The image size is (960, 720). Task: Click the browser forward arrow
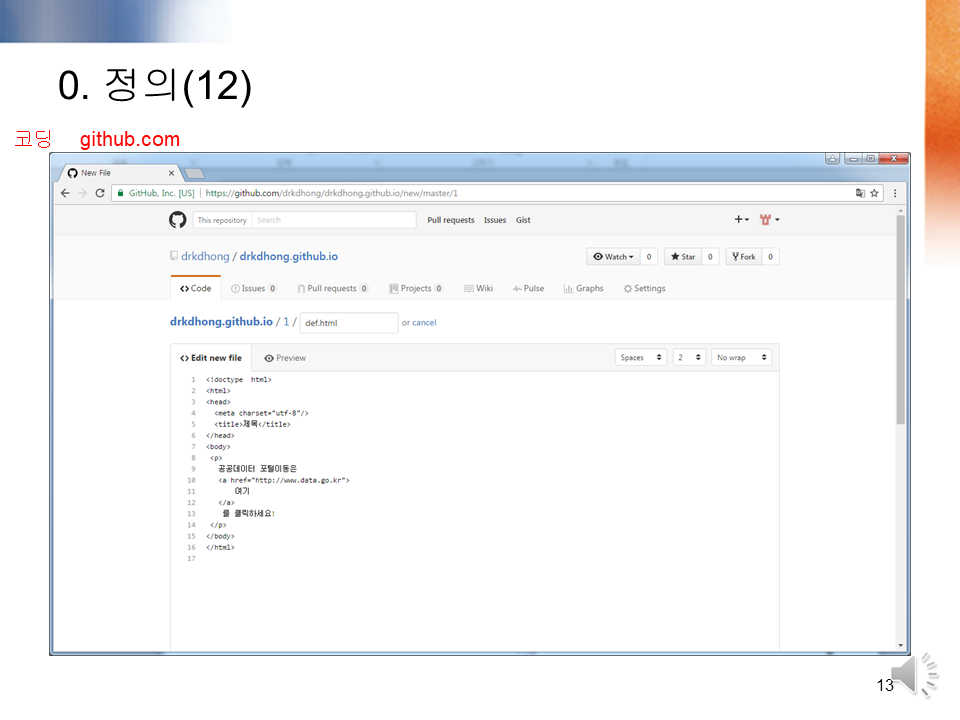click(83, 193)
